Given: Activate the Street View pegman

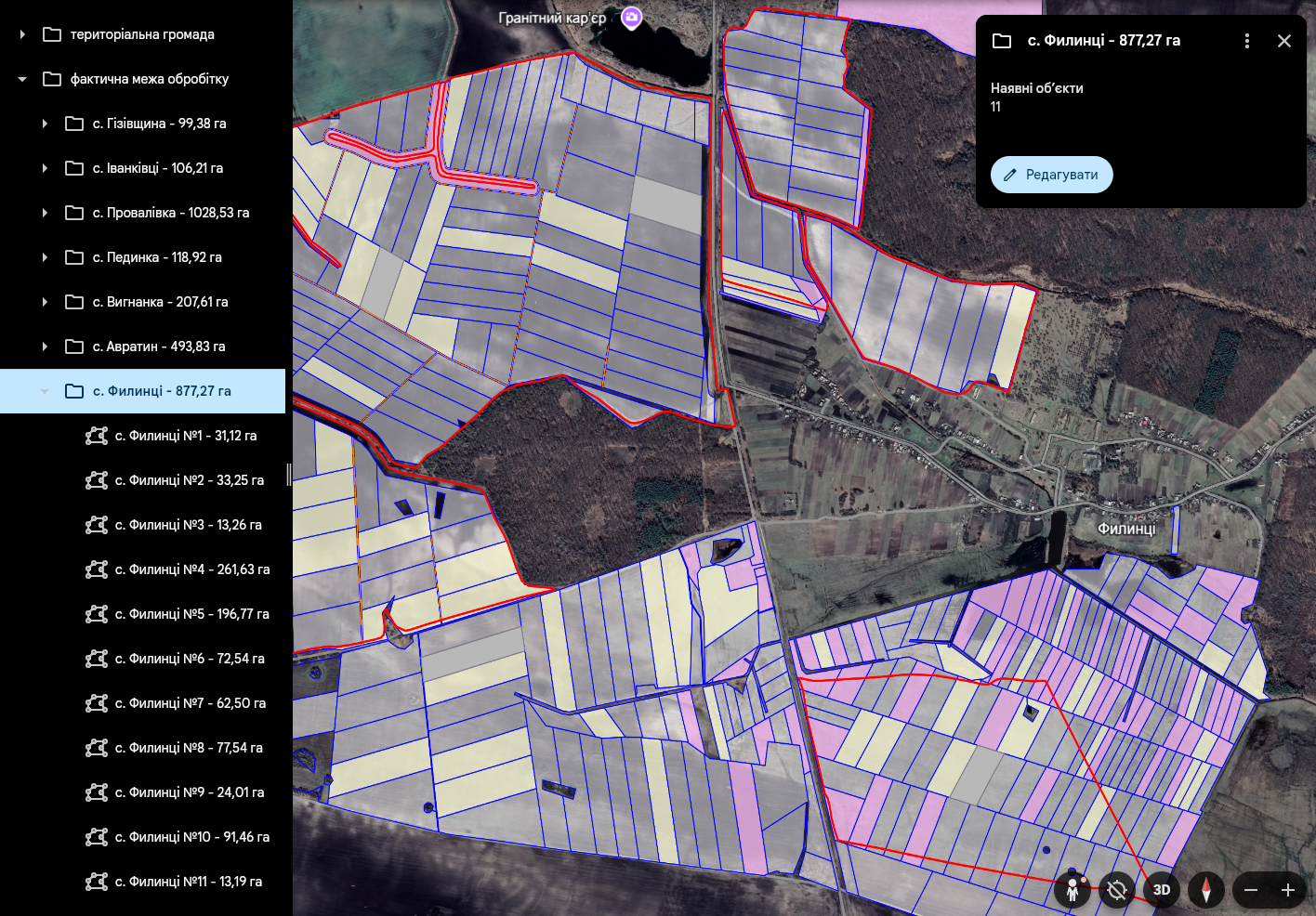Looking at the screenshot, I should [1072, 890].
